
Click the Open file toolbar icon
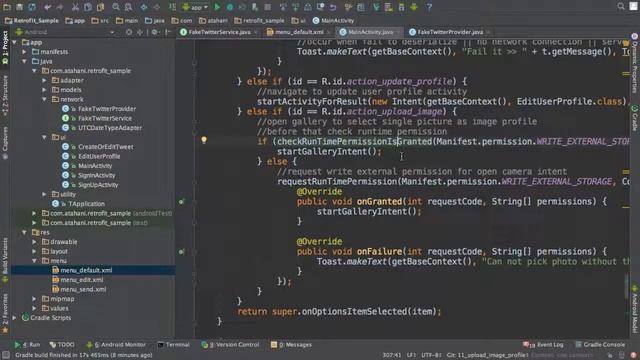pos(7,7)
